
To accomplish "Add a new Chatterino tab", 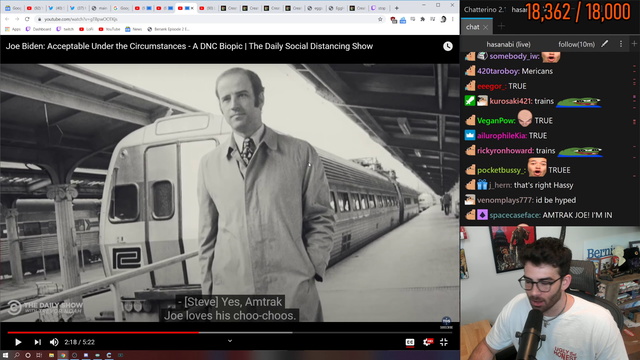I will tap(501, 27).
